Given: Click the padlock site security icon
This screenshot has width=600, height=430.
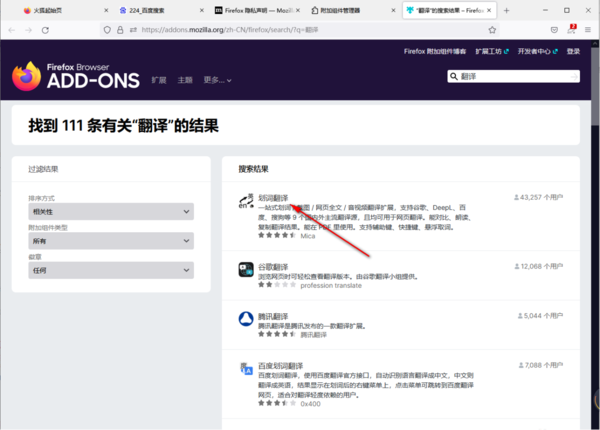Looking at the screenshot, I should [x=120, y=30].
